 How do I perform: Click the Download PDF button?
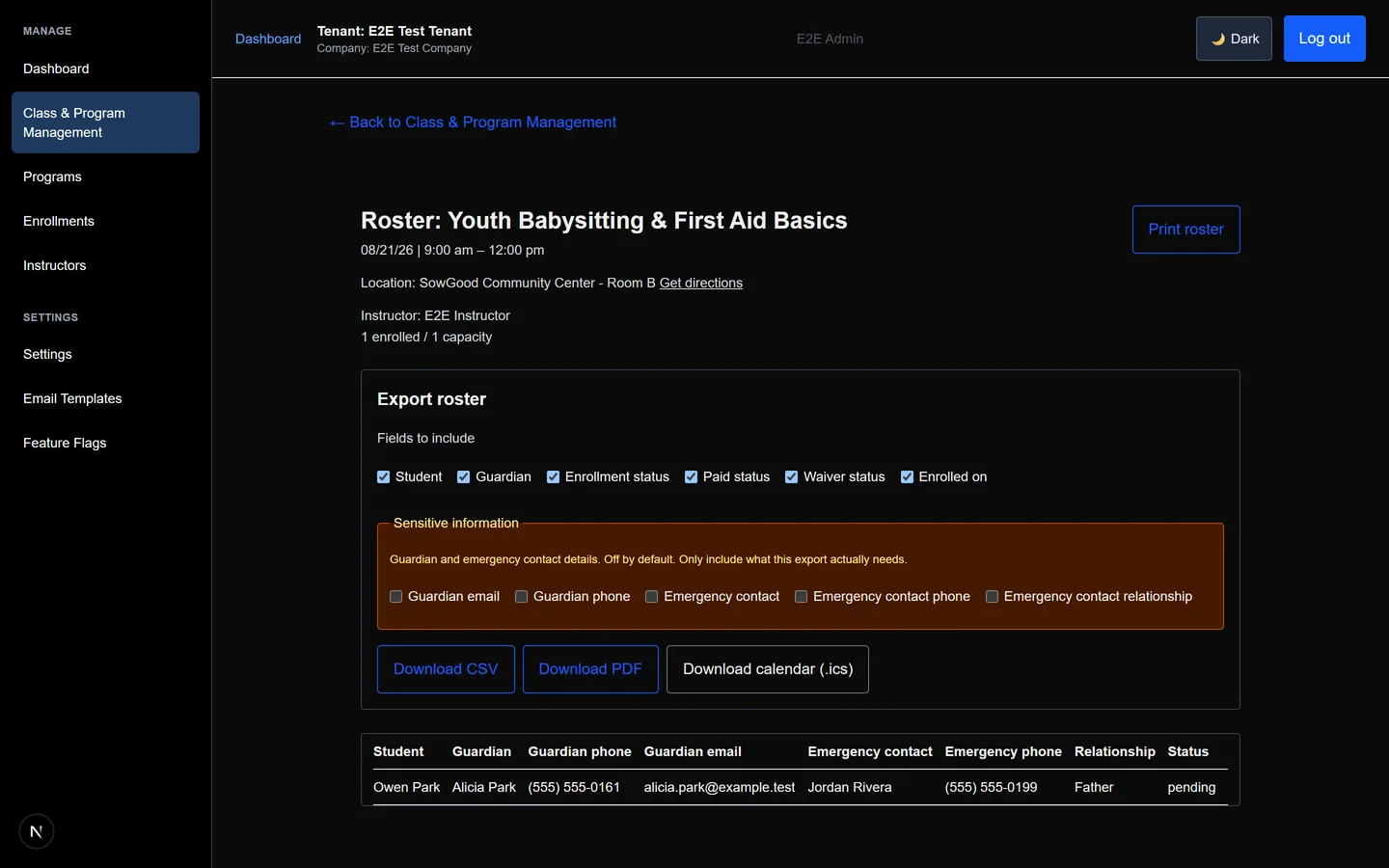pos(590,669)
